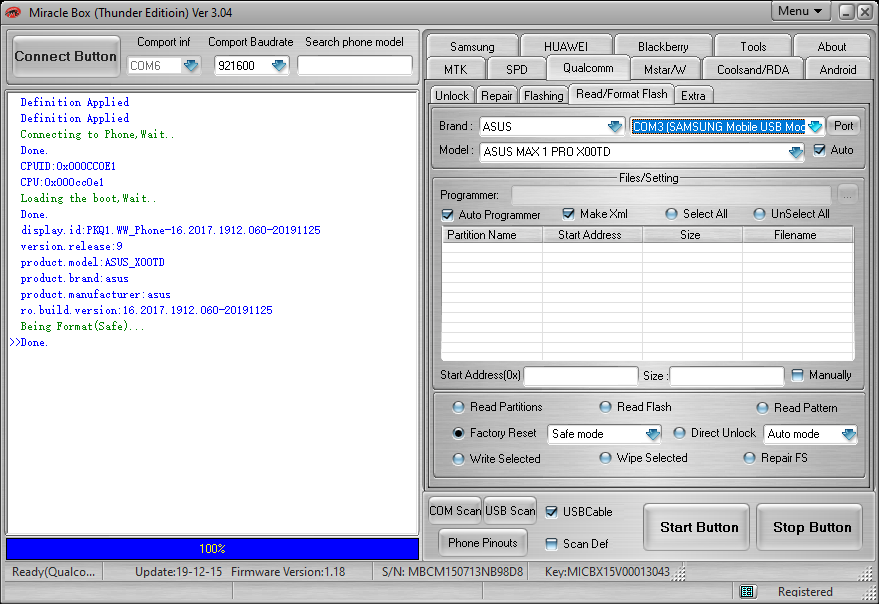Select the Write Selected option
879x604 pixels.
(x=459, y=459)
